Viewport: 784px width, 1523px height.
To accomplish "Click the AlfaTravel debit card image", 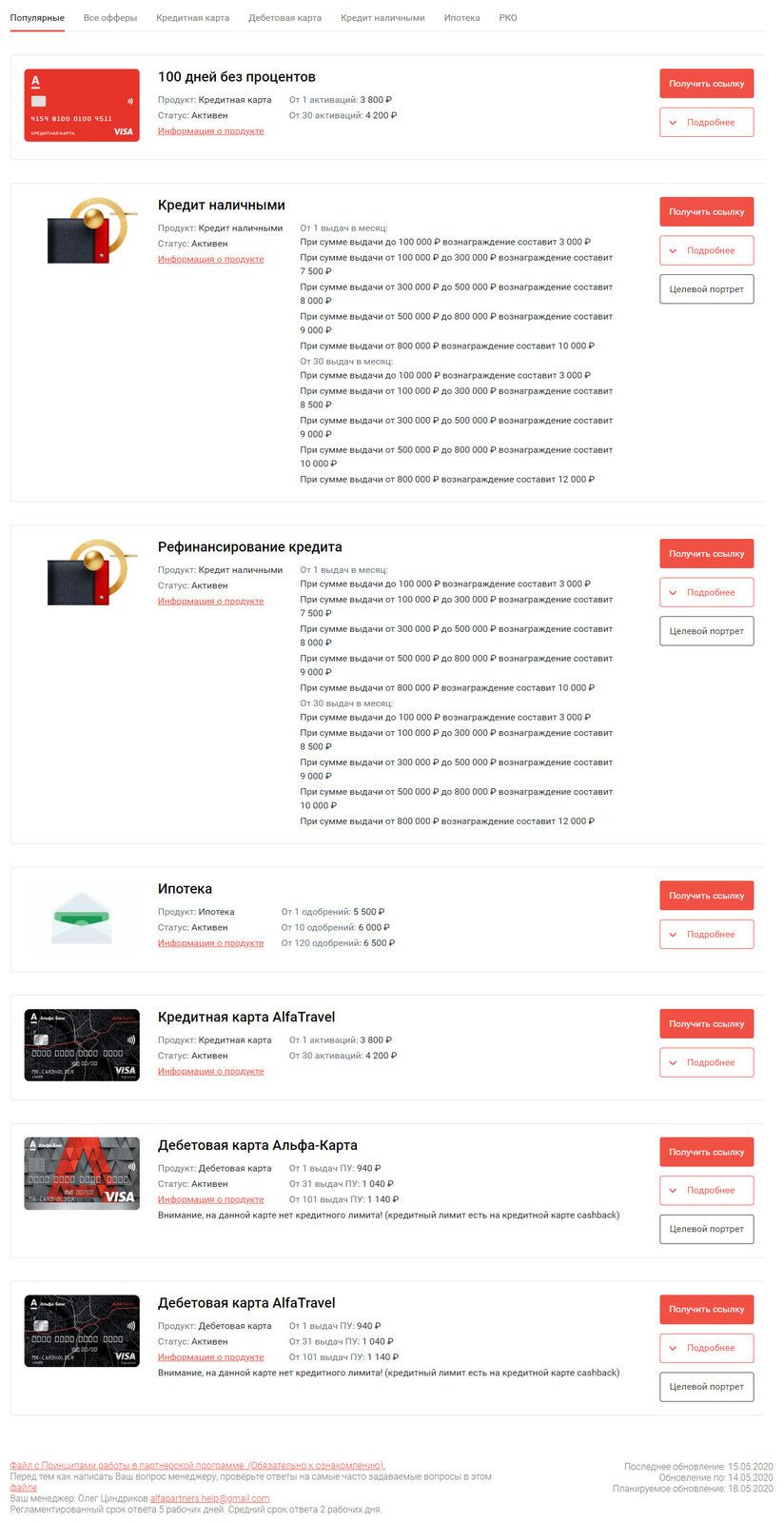I will click(82, 1331).
